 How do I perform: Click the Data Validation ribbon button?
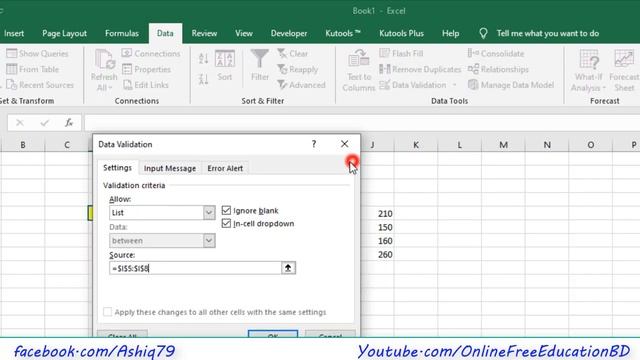[x=413, y=85]
